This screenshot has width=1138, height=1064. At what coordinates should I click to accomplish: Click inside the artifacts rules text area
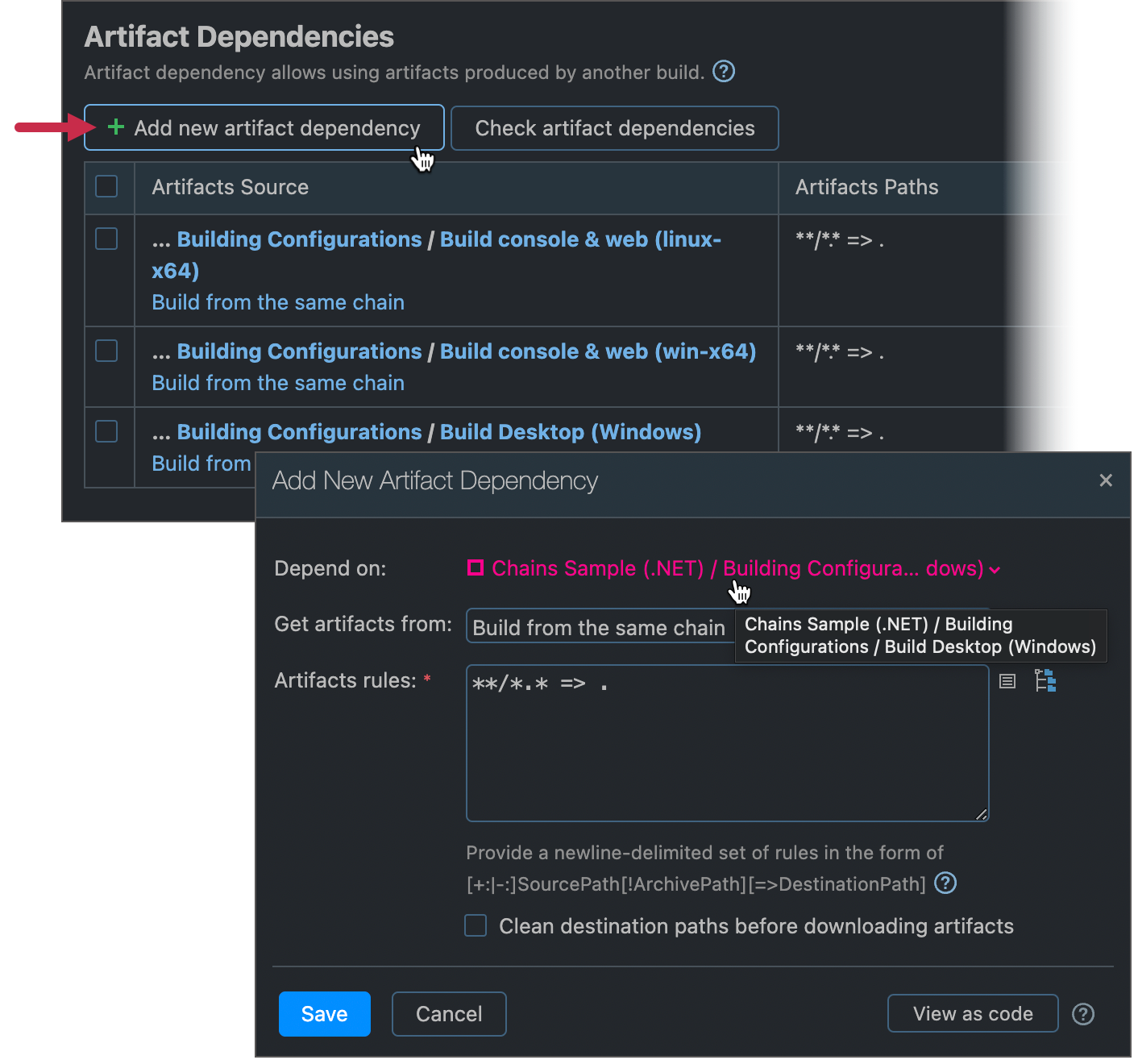tap(725, 742)
